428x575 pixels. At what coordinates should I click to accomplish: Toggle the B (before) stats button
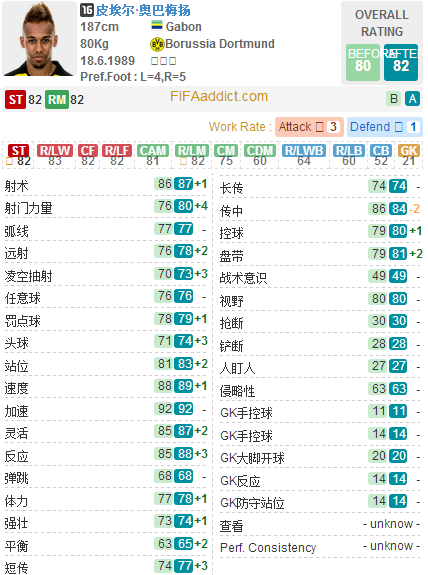(394, 99)
